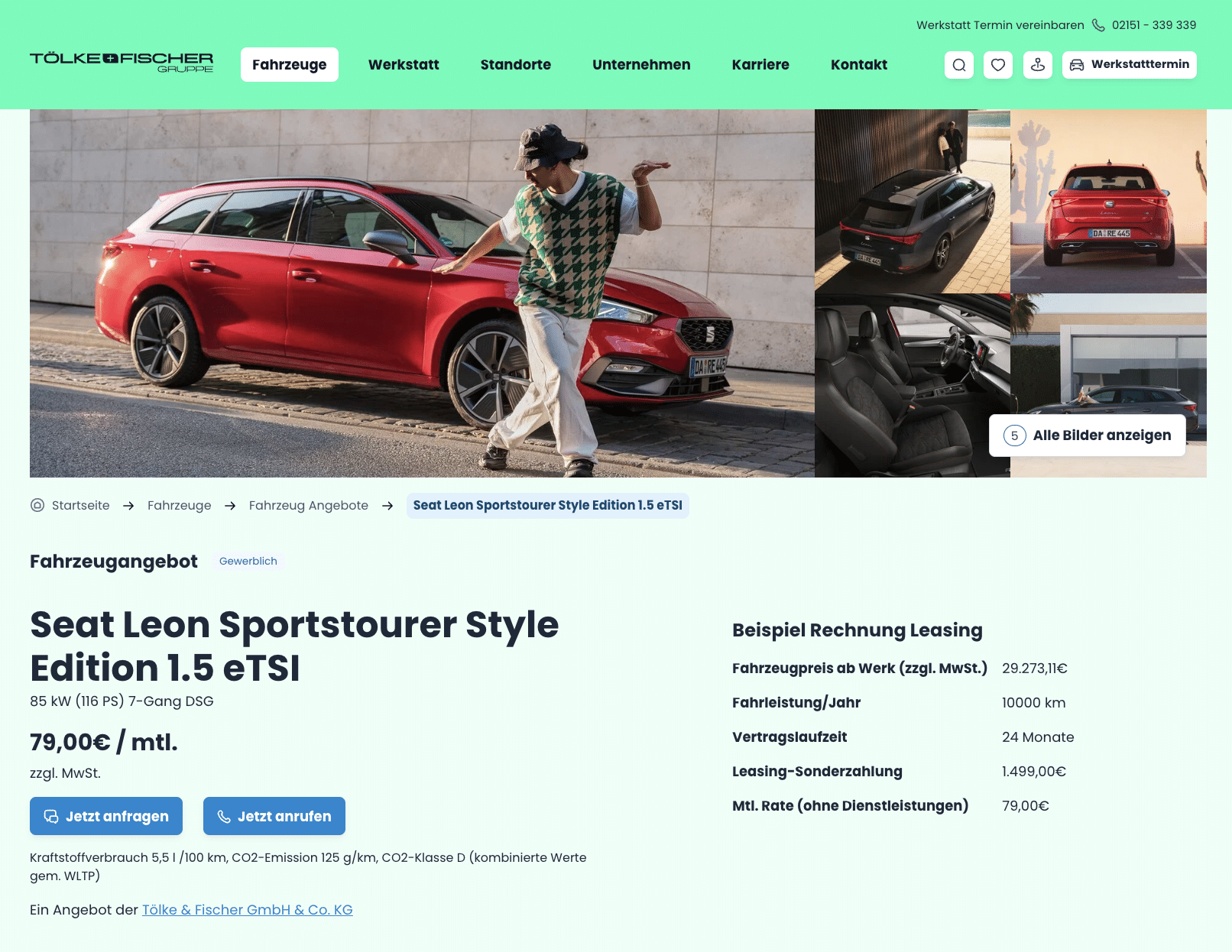Click the location pin icon in the header
This screenshot has height=952, width=1232.
[x=1038, y=65]
